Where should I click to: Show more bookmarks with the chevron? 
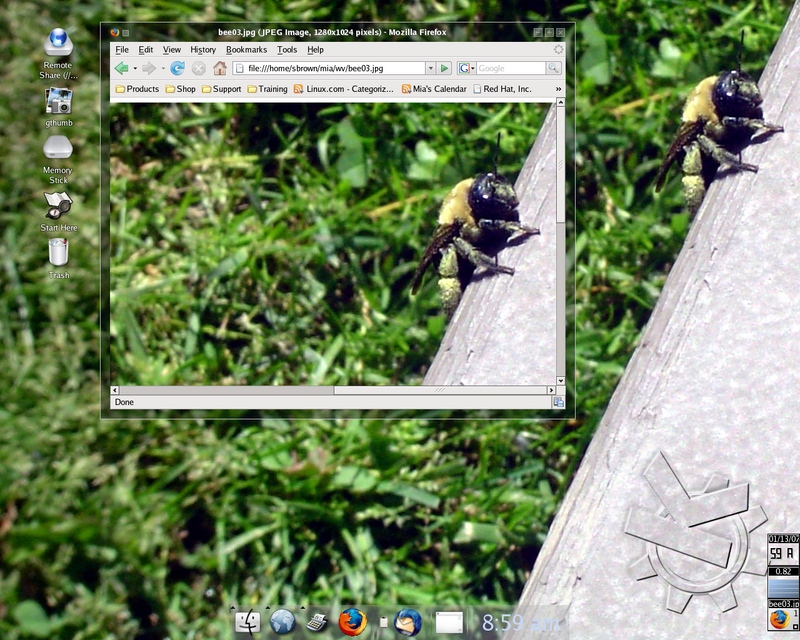pyautogui.click(x=558, y=89)
